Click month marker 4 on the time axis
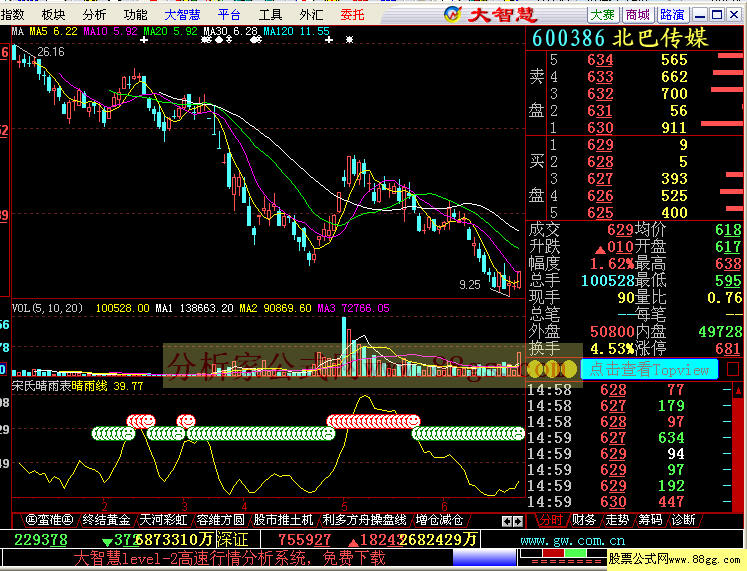 (x=244, y=506)
